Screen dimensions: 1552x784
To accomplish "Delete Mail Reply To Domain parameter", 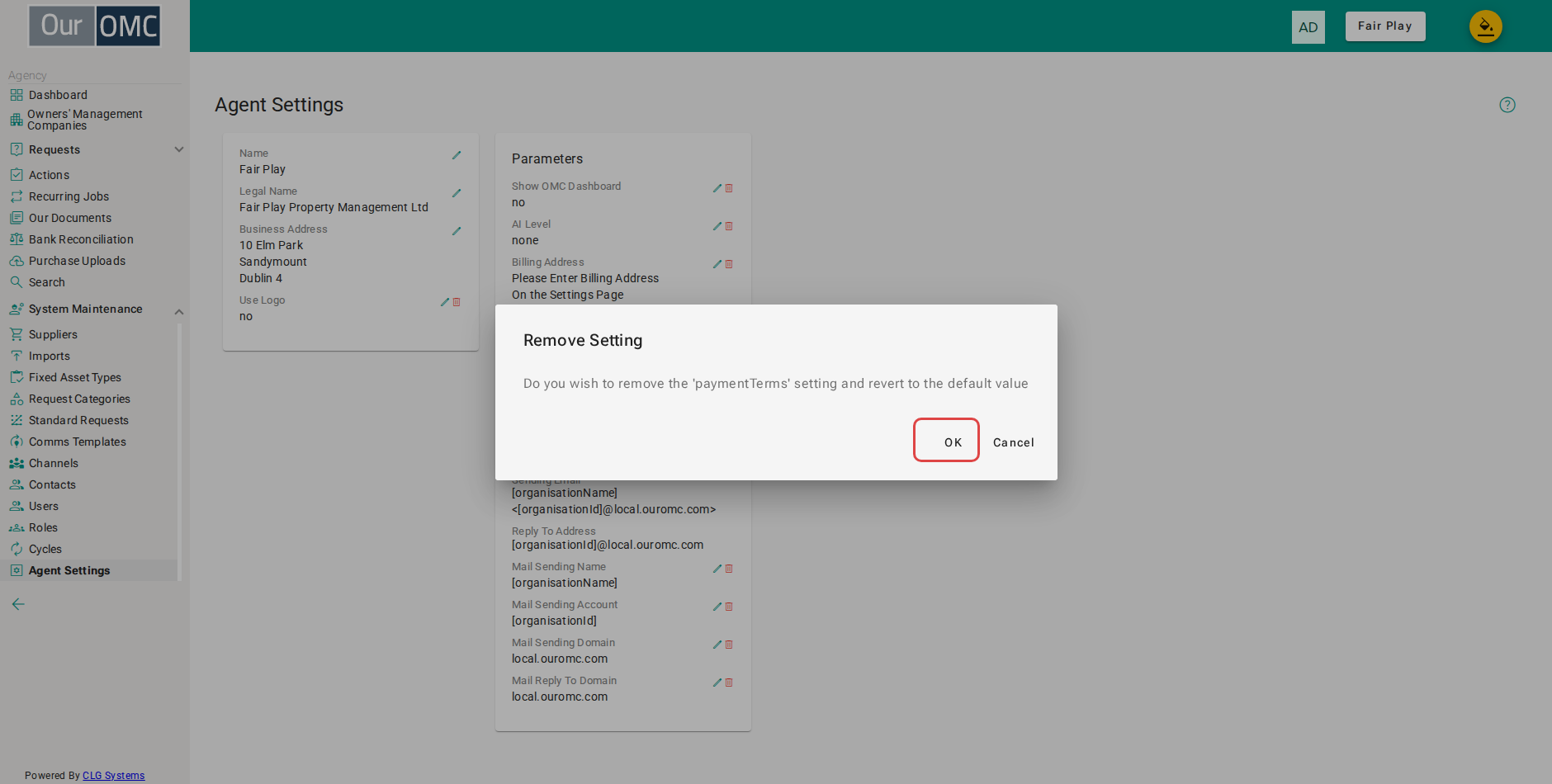I will (x=729, y=682).
